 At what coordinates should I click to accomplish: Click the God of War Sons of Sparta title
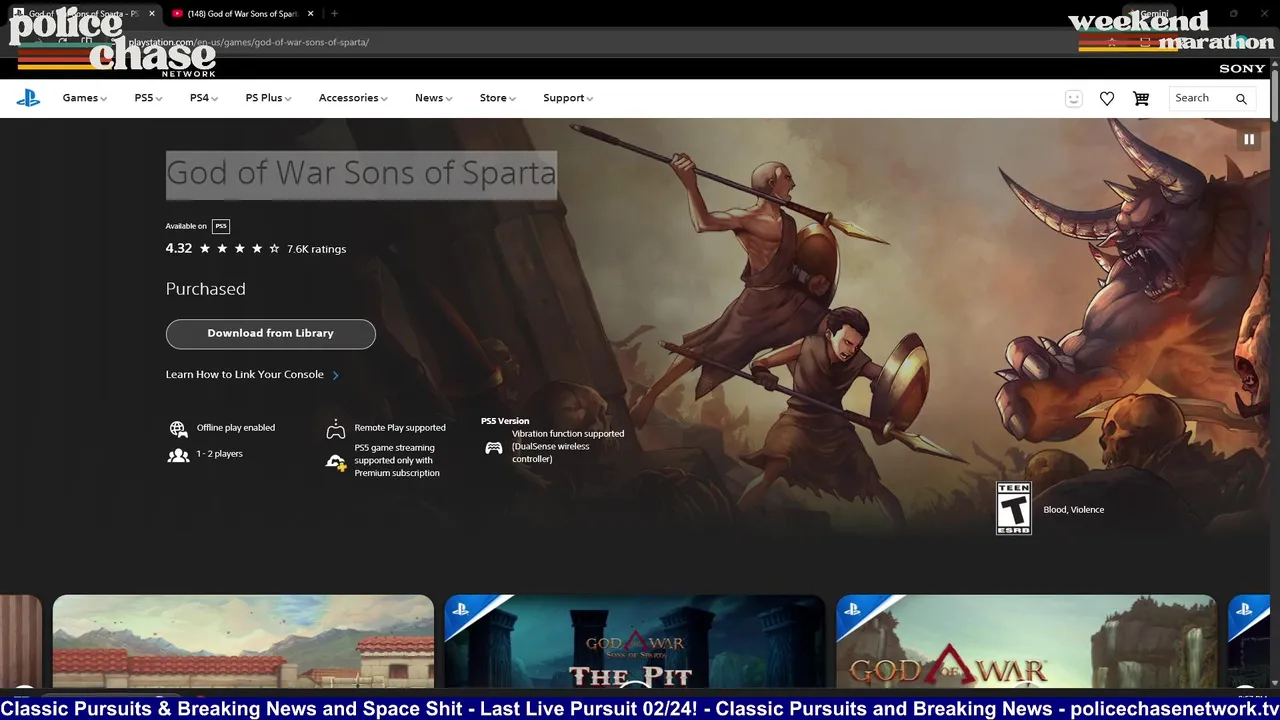pos(361,173)
